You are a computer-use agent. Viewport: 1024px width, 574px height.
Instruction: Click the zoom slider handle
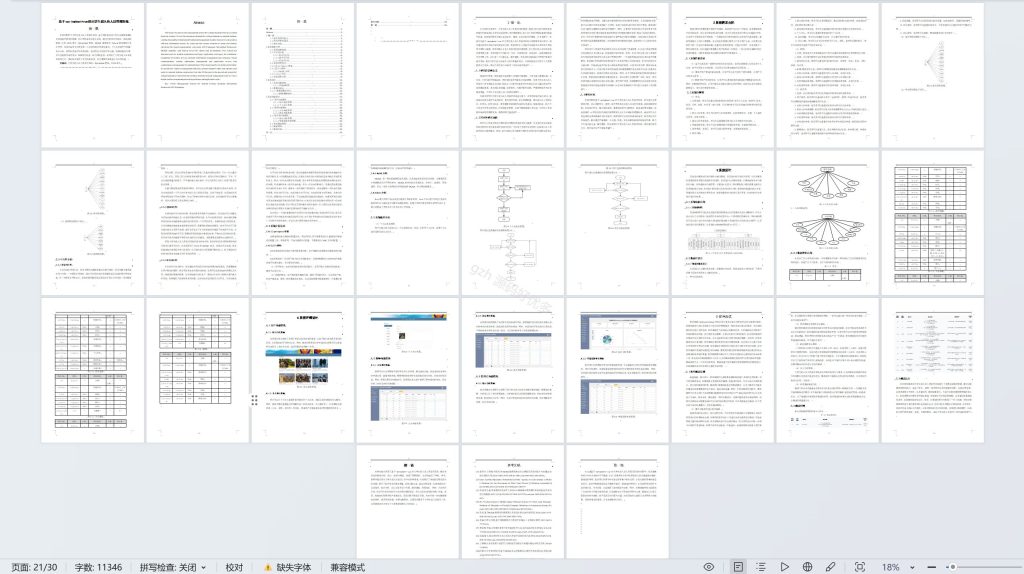[953, 567]
